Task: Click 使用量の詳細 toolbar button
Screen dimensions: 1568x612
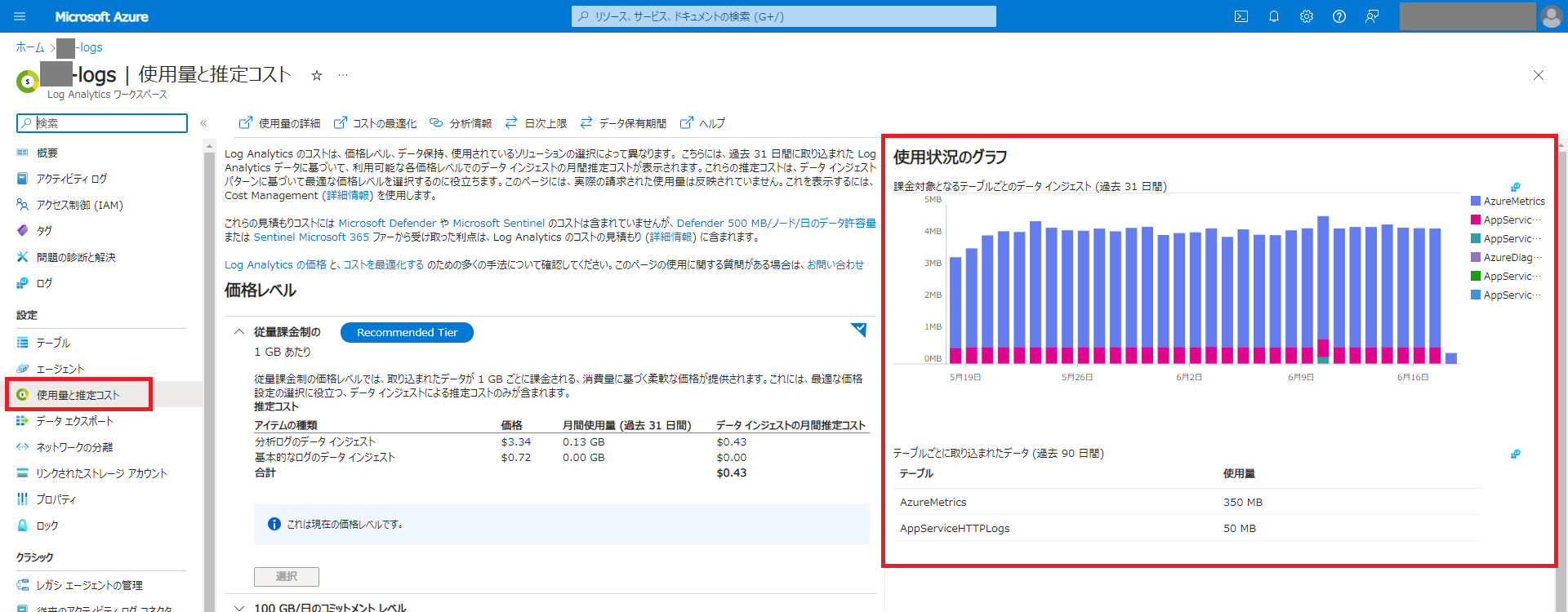Action: coord(279,123)
